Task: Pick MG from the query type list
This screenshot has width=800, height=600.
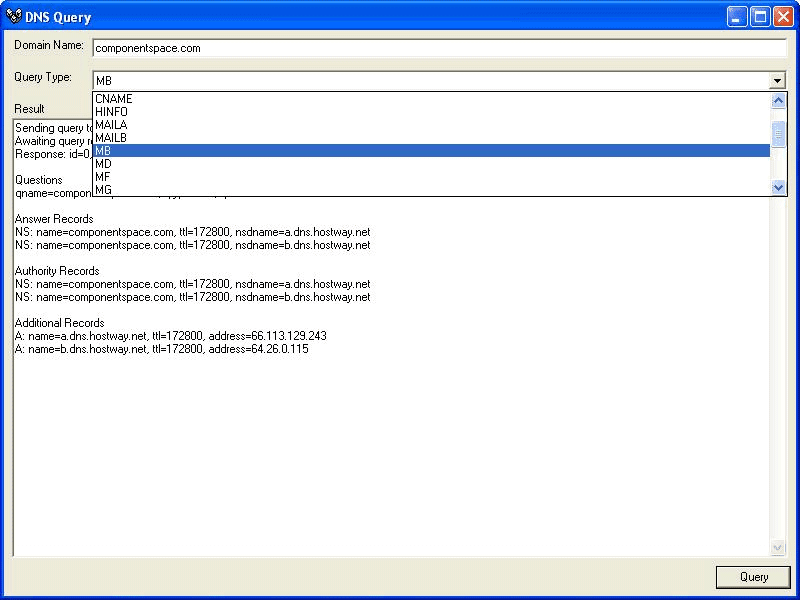Action: click(431, 190)
